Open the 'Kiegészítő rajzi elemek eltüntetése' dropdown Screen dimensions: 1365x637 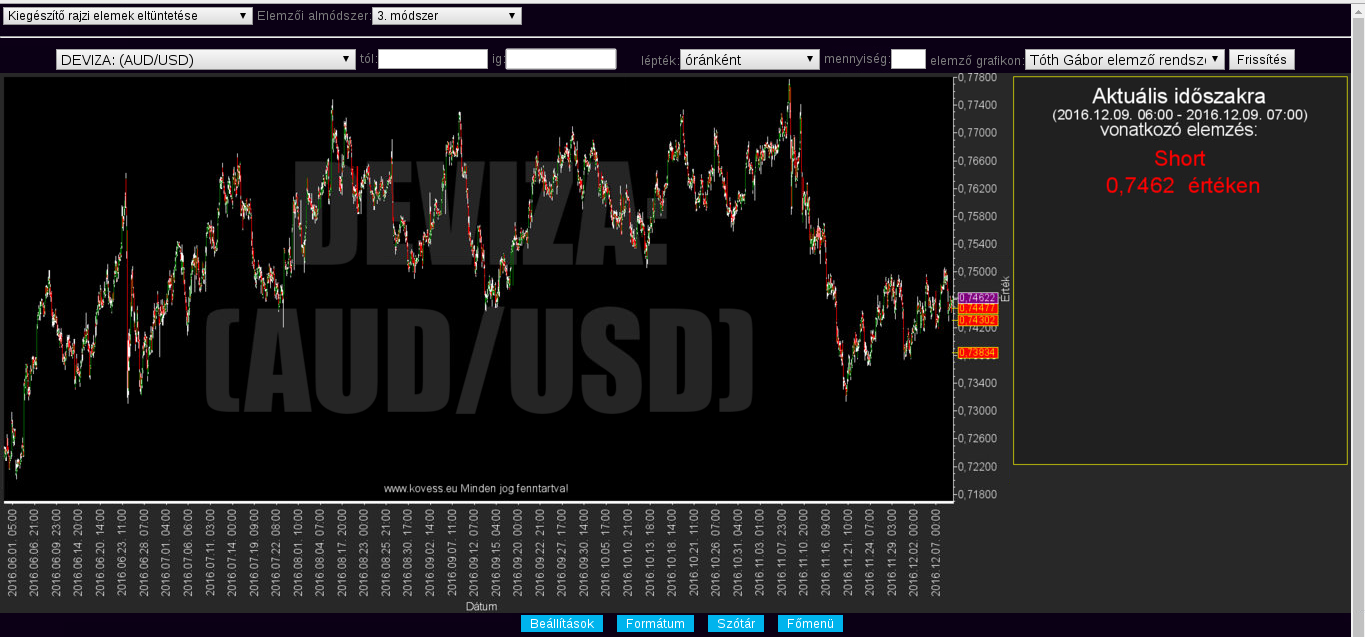[x=128, y=16]
